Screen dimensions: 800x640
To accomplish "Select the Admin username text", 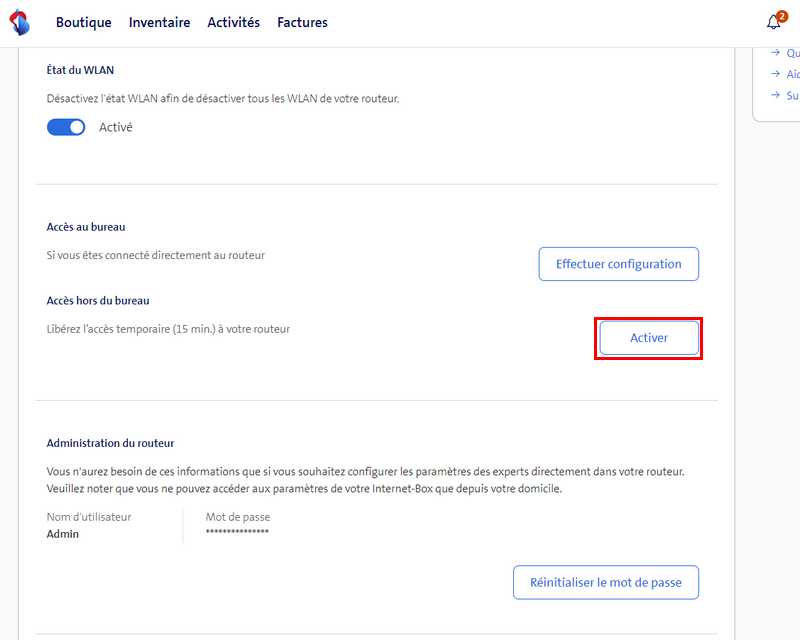I will click(63, 534).
